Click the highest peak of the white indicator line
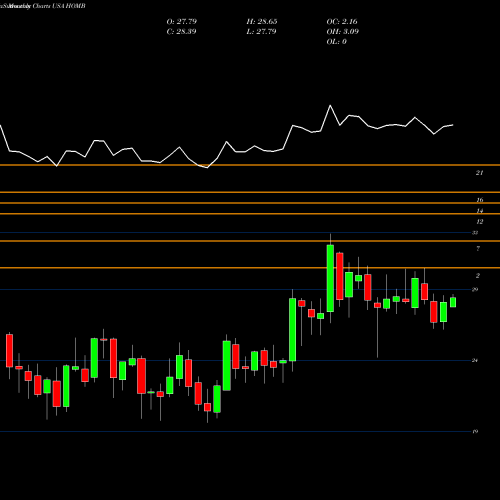 [330, 106]
